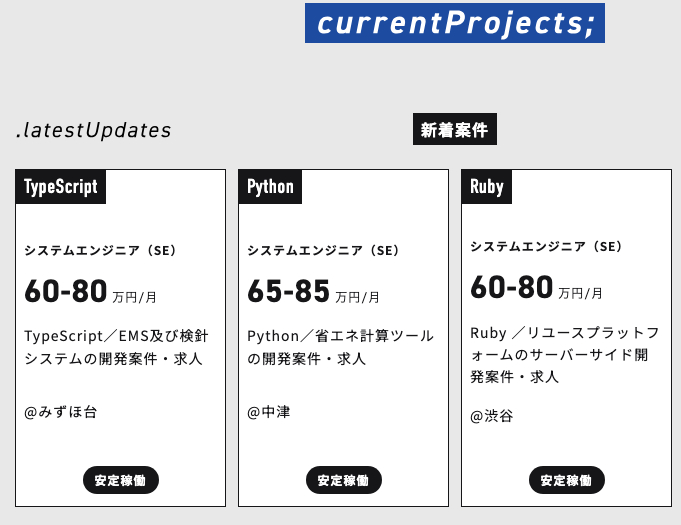The image size is (681, 525).
Task: Open the TypeScript／EMS及び検針システム job link
Action: point(114,347)
